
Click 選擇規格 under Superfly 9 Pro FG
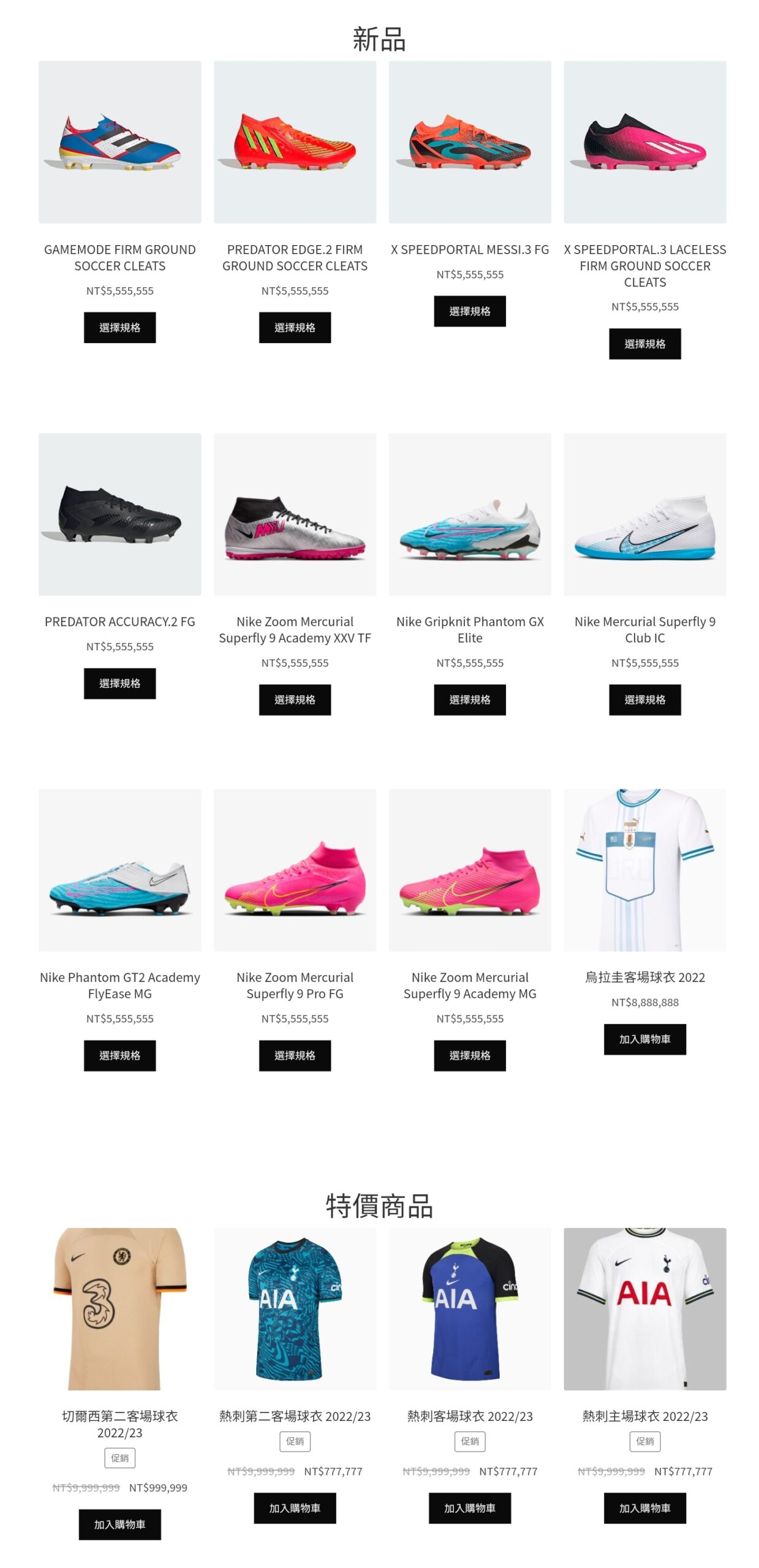click(295, 1055)
